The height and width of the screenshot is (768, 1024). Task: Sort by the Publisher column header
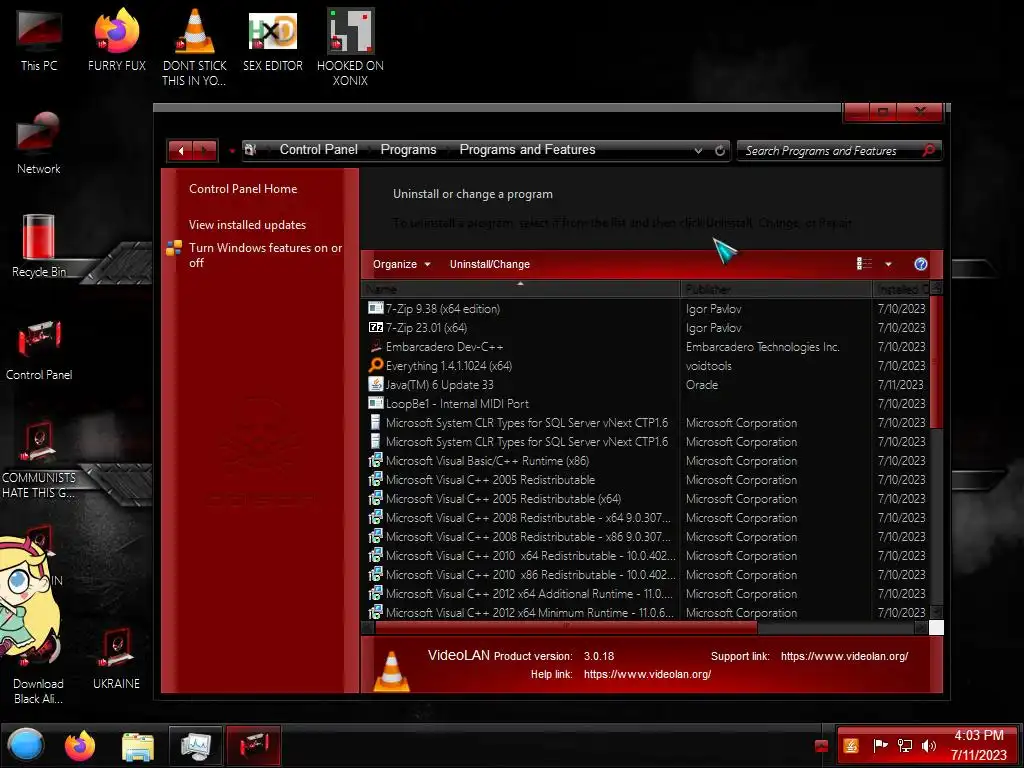776,289
